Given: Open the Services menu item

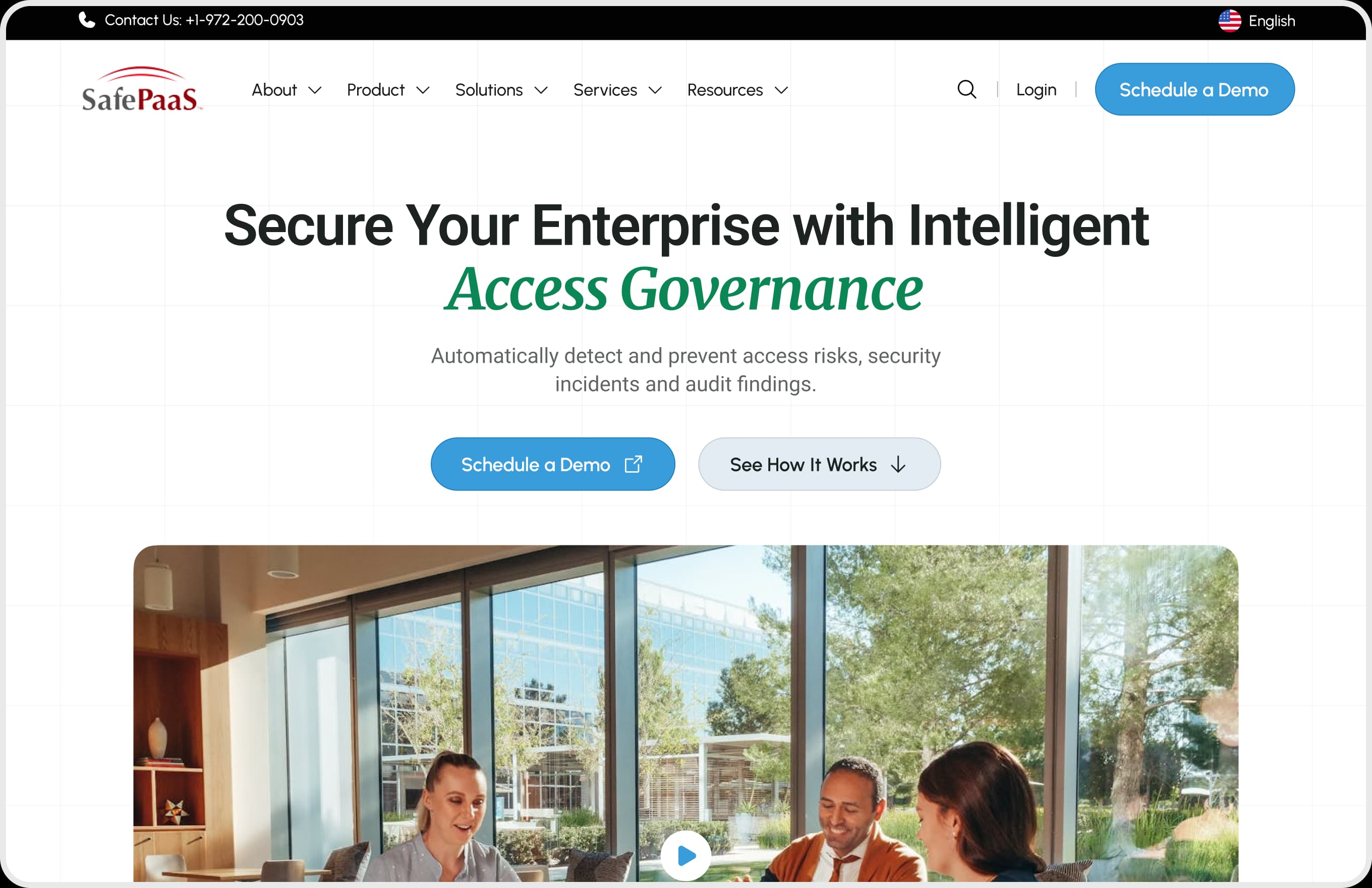Looking at the screenshot, I should 605,90.
